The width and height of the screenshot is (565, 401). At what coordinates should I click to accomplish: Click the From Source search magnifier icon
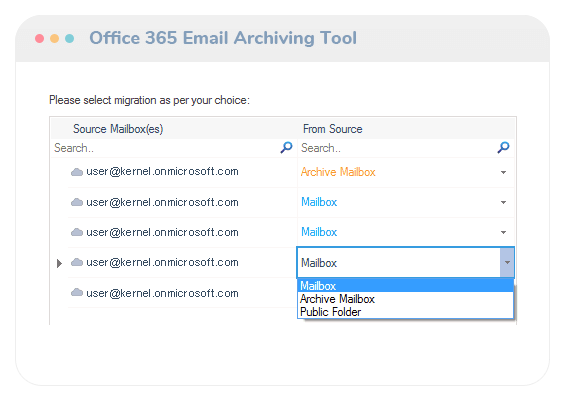pyautogui.click(x=503, y=147)
